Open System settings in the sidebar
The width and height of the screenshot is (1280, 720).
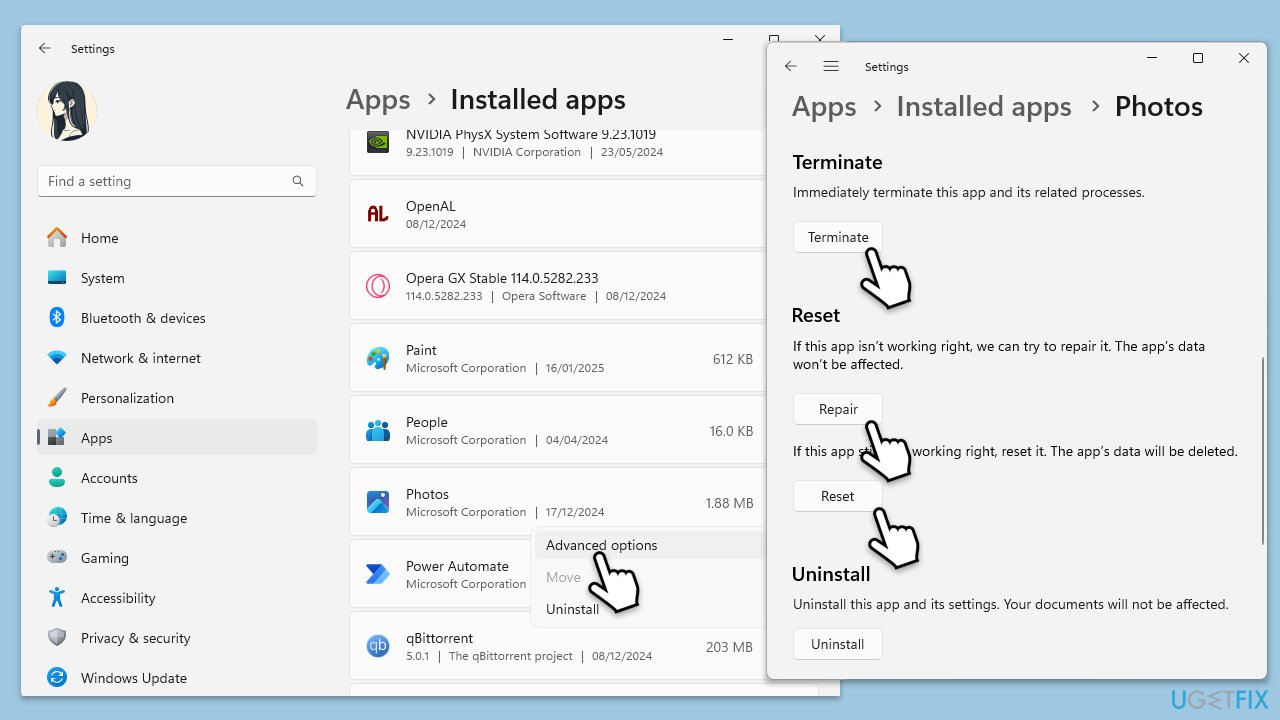click(x=177, y=278)
